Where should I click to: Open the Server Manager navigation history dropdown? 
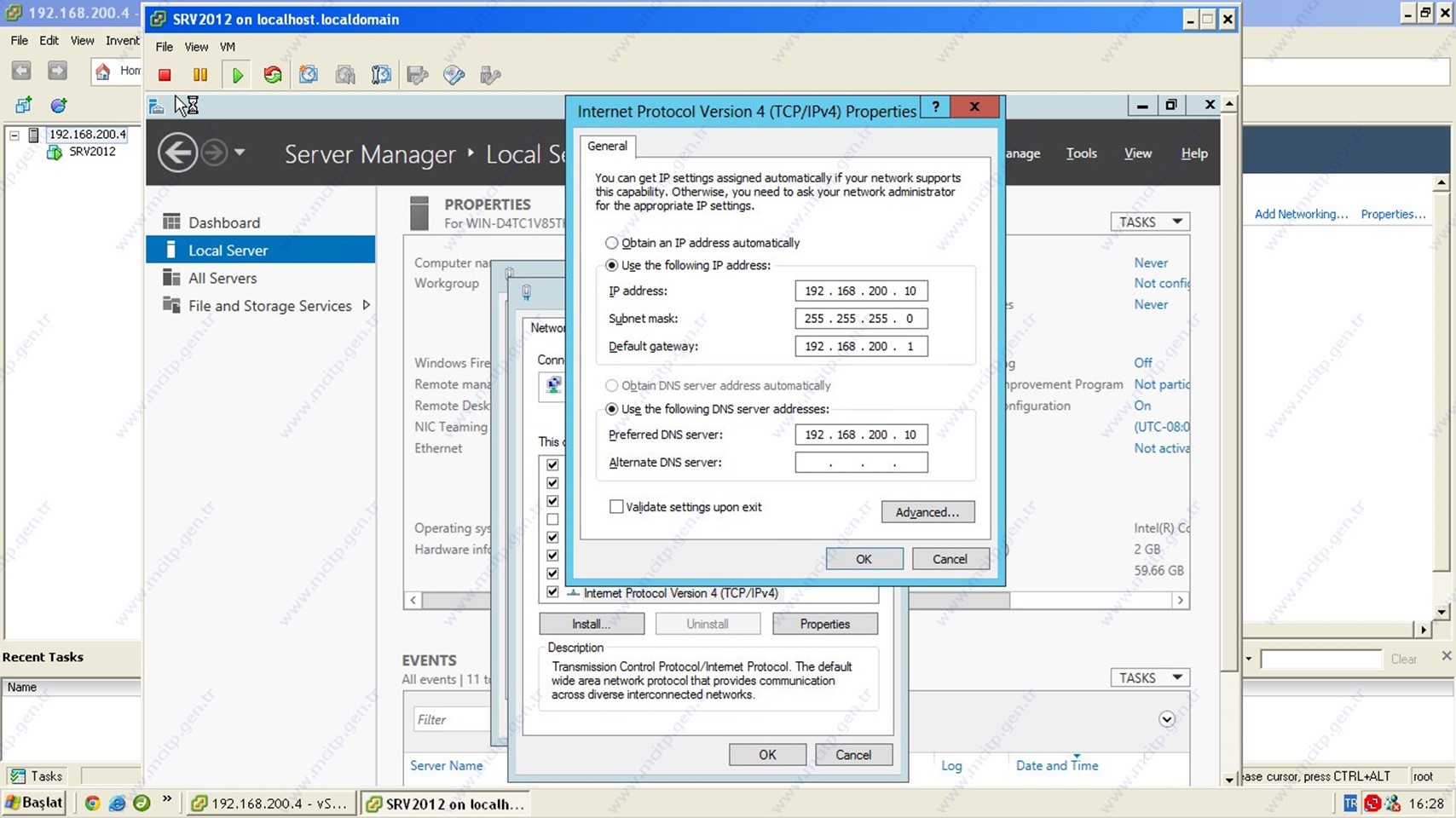[240, 153]
